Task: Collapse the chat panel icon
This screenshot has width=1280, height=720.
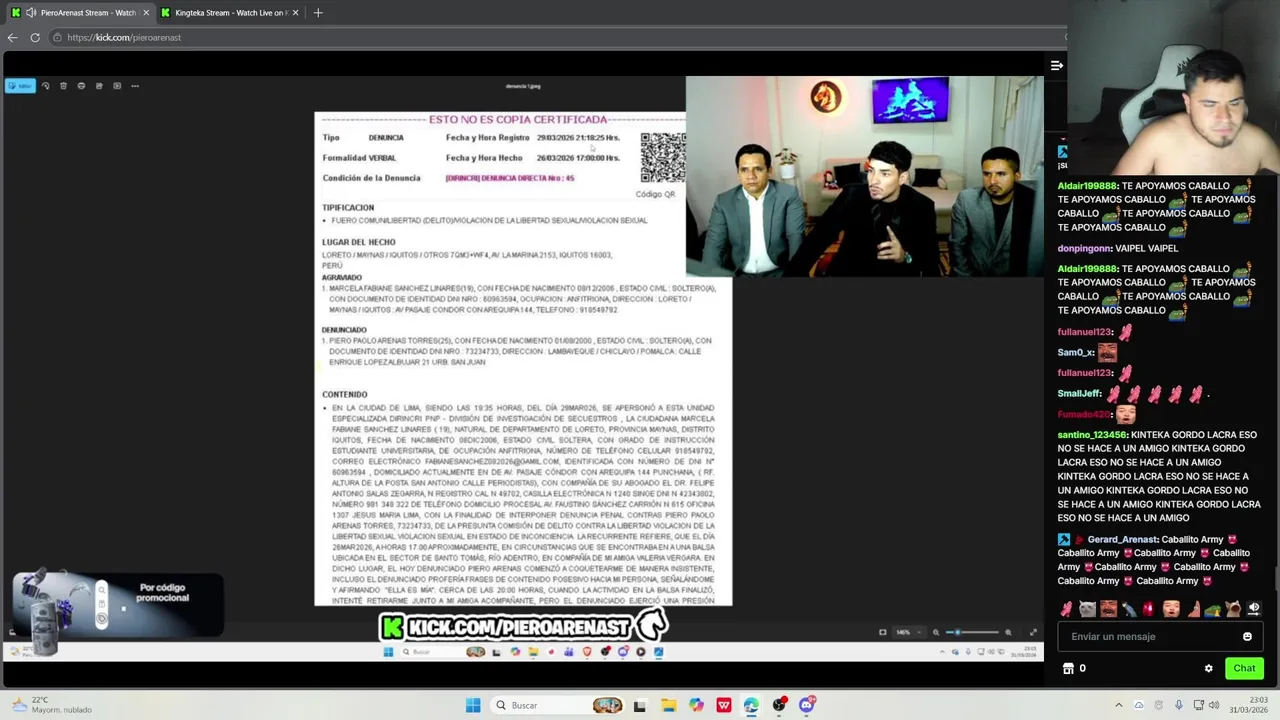Action: [x=1057, y=66]
